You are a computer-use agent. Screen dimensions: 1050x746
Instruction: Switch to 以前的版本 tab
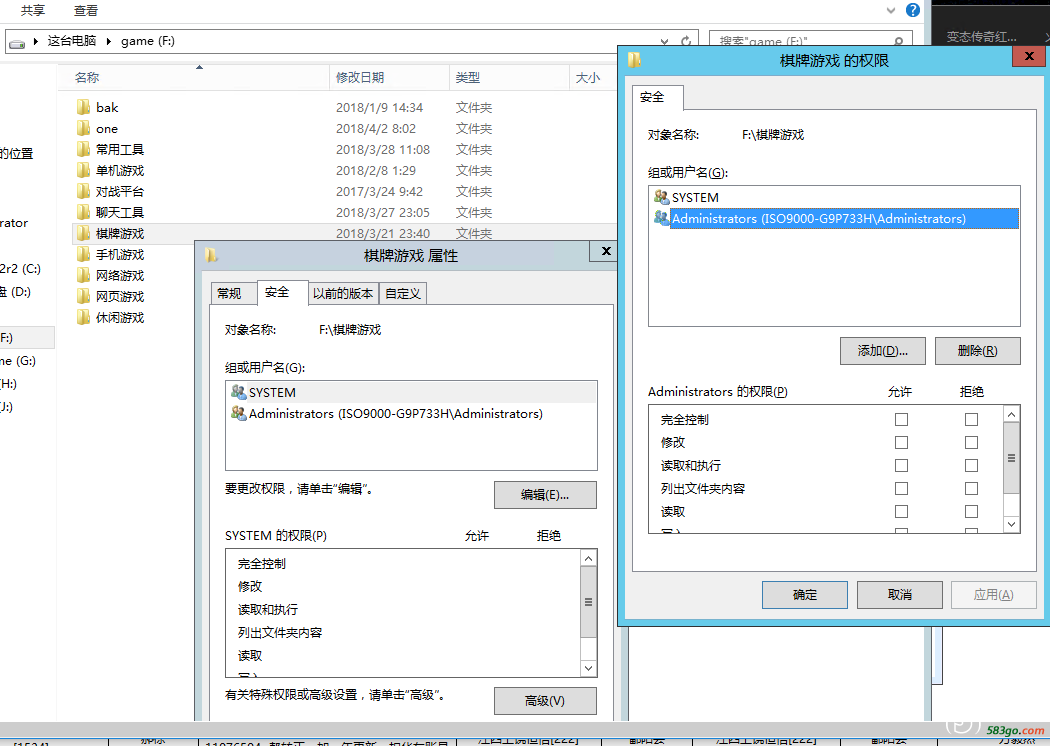(343, 293)
